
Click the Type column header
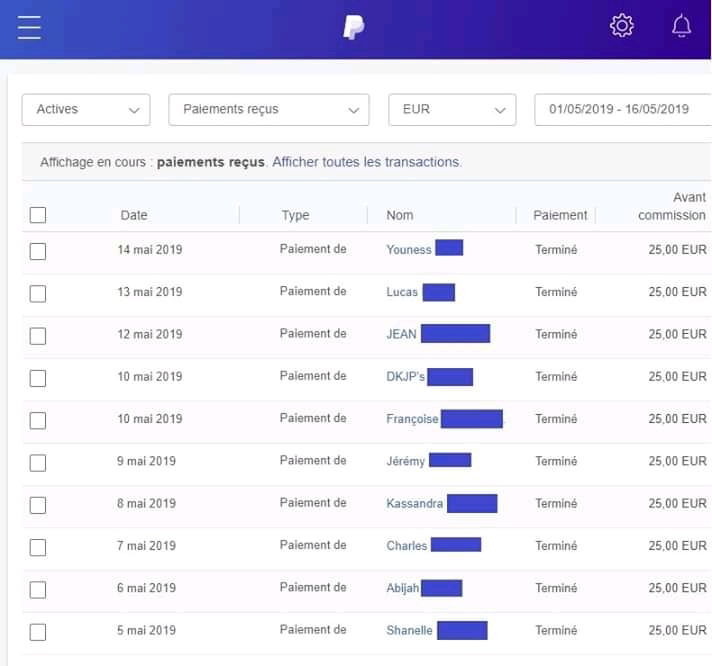pos(295,215)
